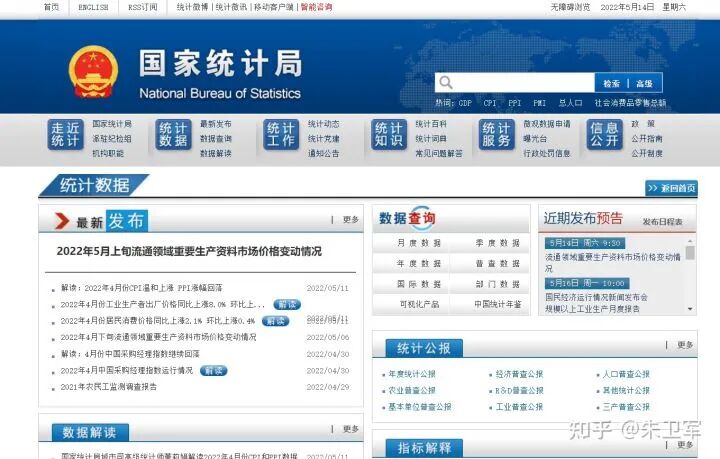This screenshot has height=459, width=720.
Task: Open 2021年农民工监测调查报告
Action: click(x=108, y=387)
